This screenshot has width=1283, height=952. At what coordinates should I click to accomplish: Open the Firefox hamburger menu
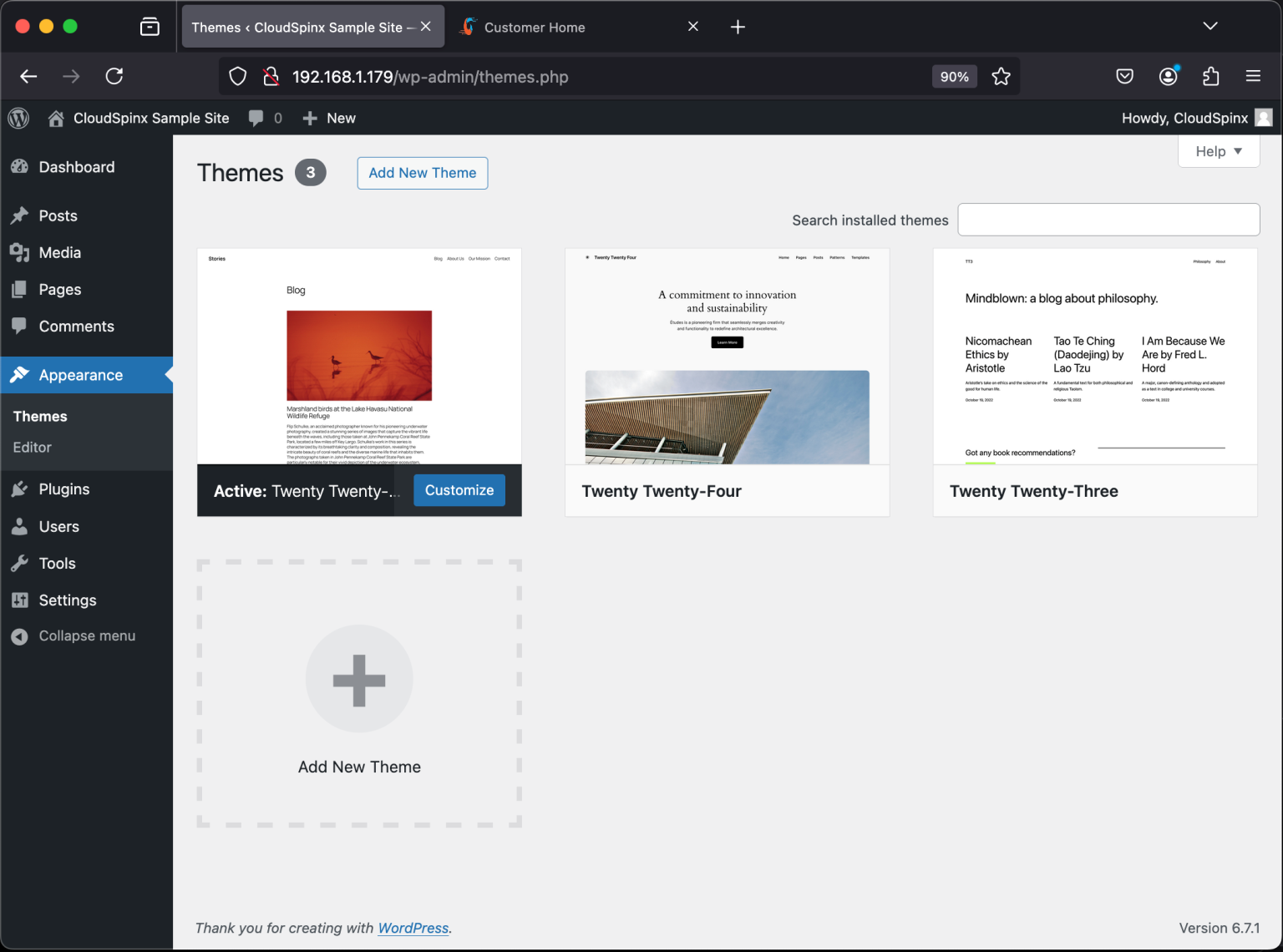pos(1253,76)
